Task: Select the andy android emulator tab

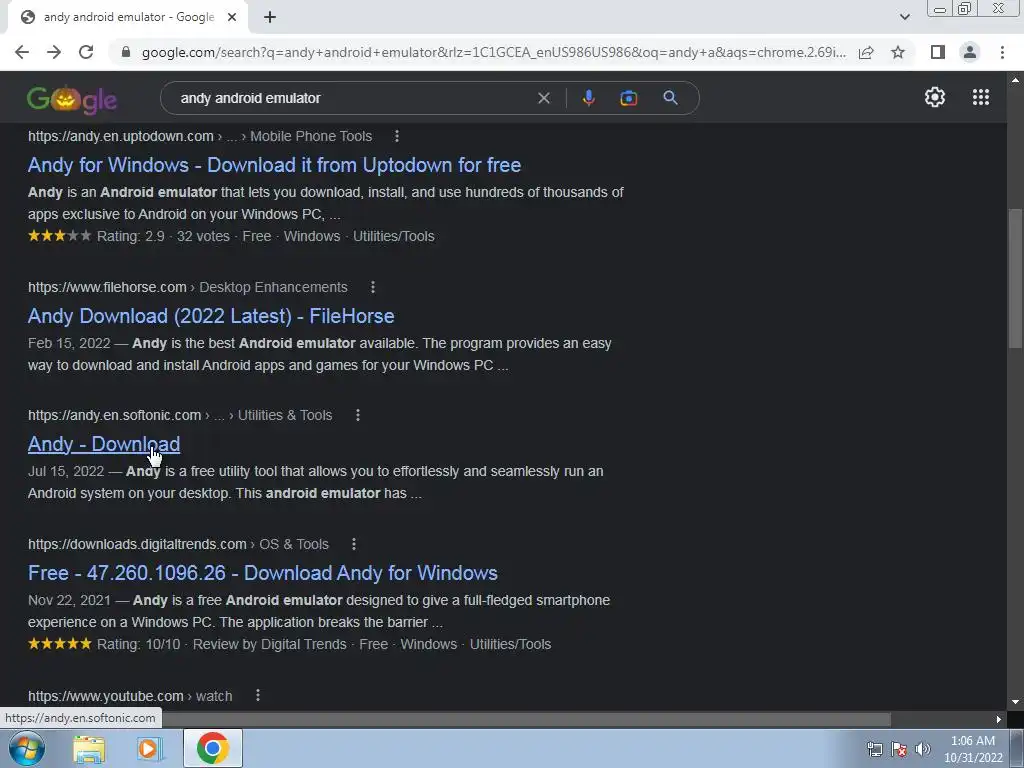Action: click(128, 17)
